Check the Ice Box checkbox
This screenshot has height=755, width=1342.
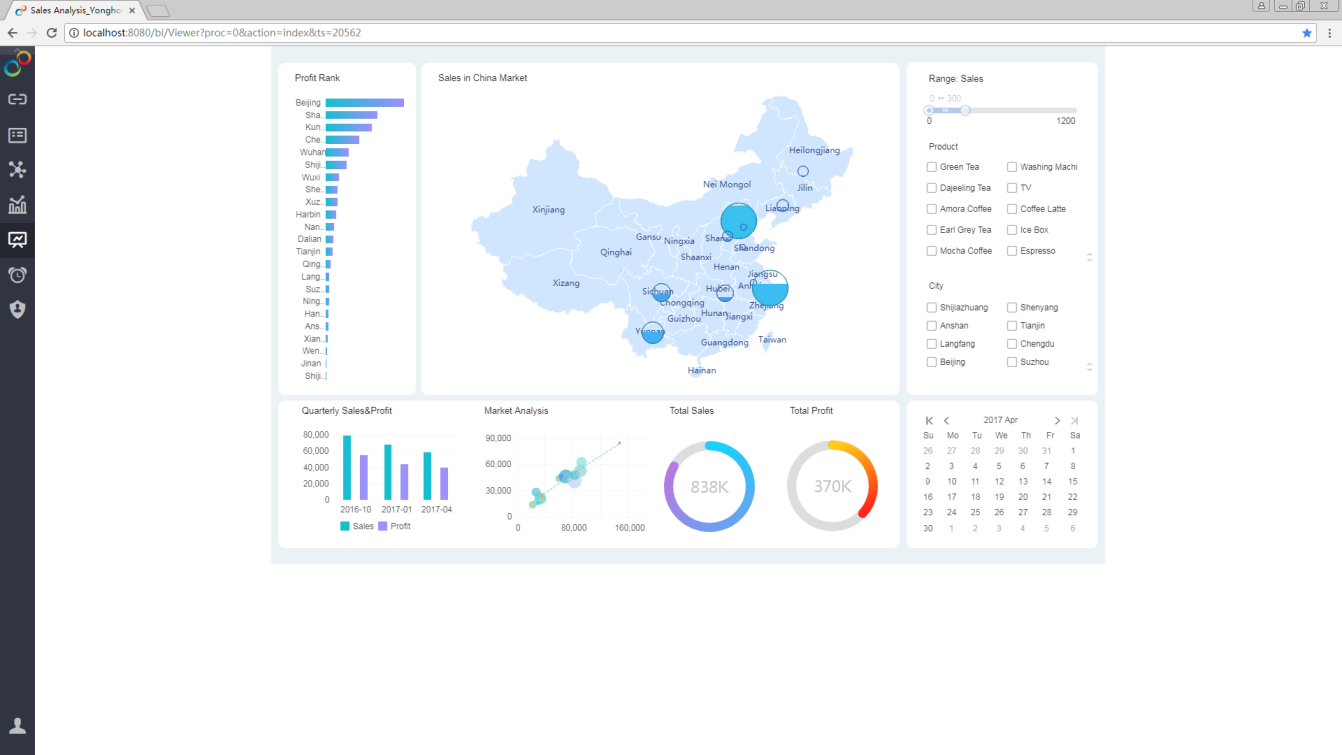1012,230
